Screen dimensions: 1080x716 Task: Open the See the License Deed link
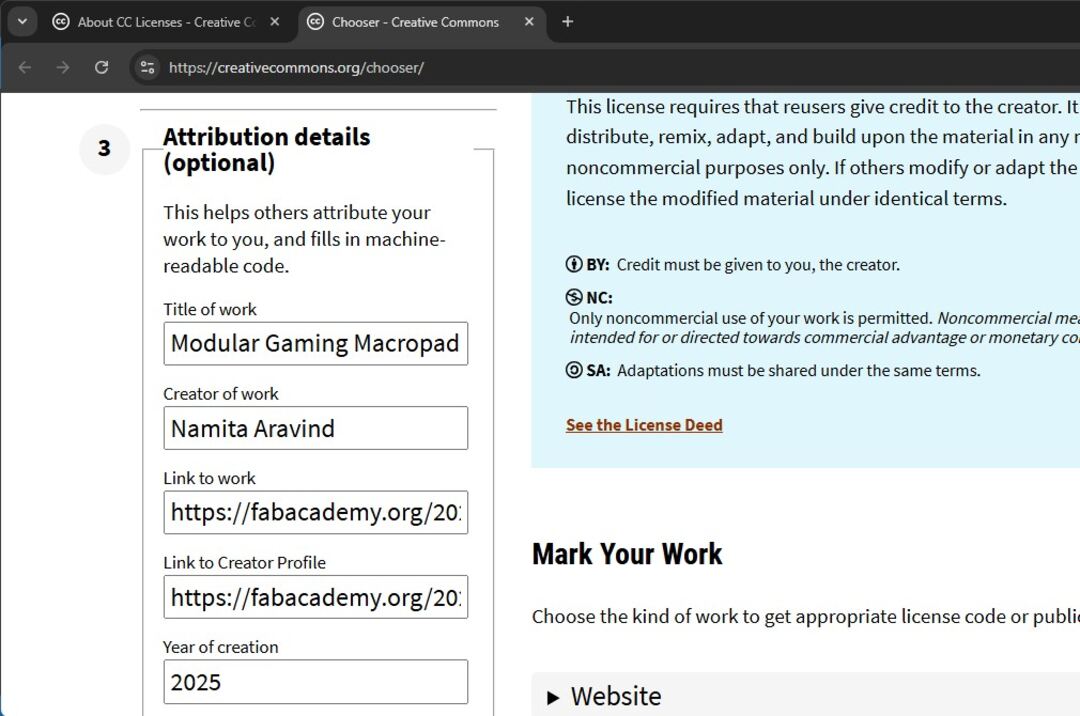[644, 425]
